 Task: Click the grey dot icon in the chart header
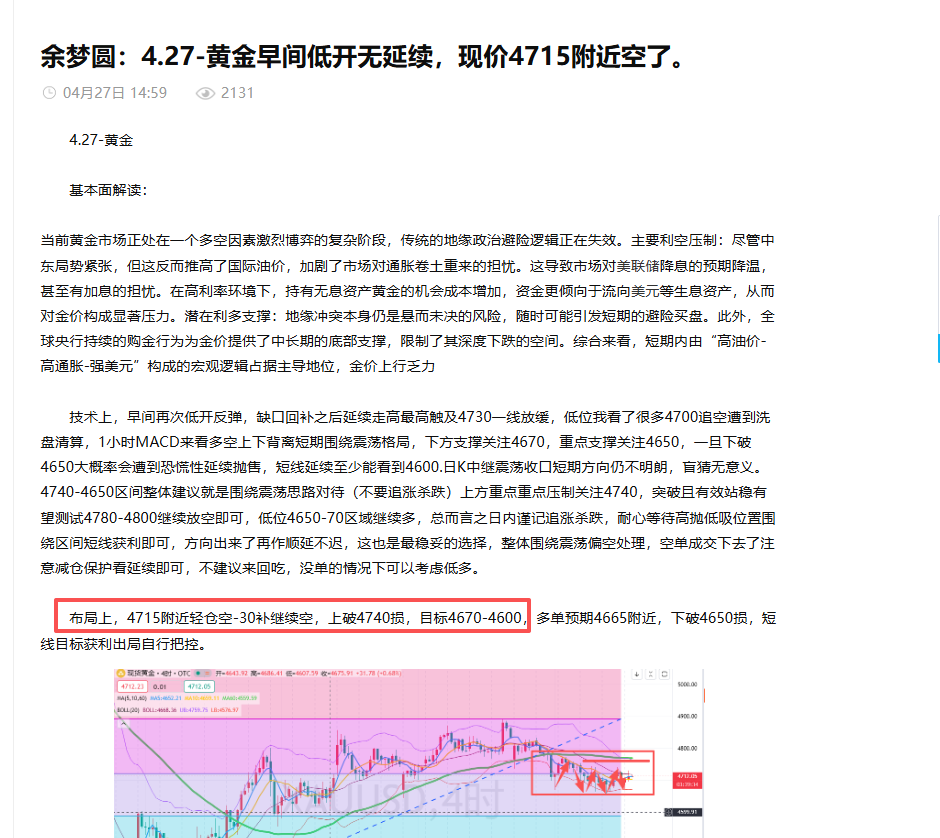click(x=206, y=671)
